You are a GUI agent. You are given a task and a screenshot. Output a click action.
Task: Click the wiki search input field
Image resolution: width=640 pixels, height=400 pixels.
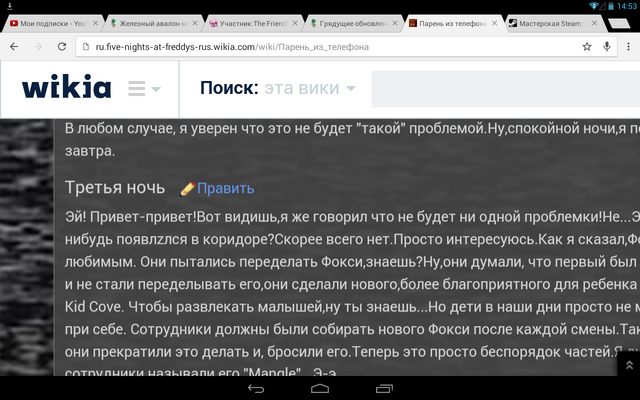(505, 89)
